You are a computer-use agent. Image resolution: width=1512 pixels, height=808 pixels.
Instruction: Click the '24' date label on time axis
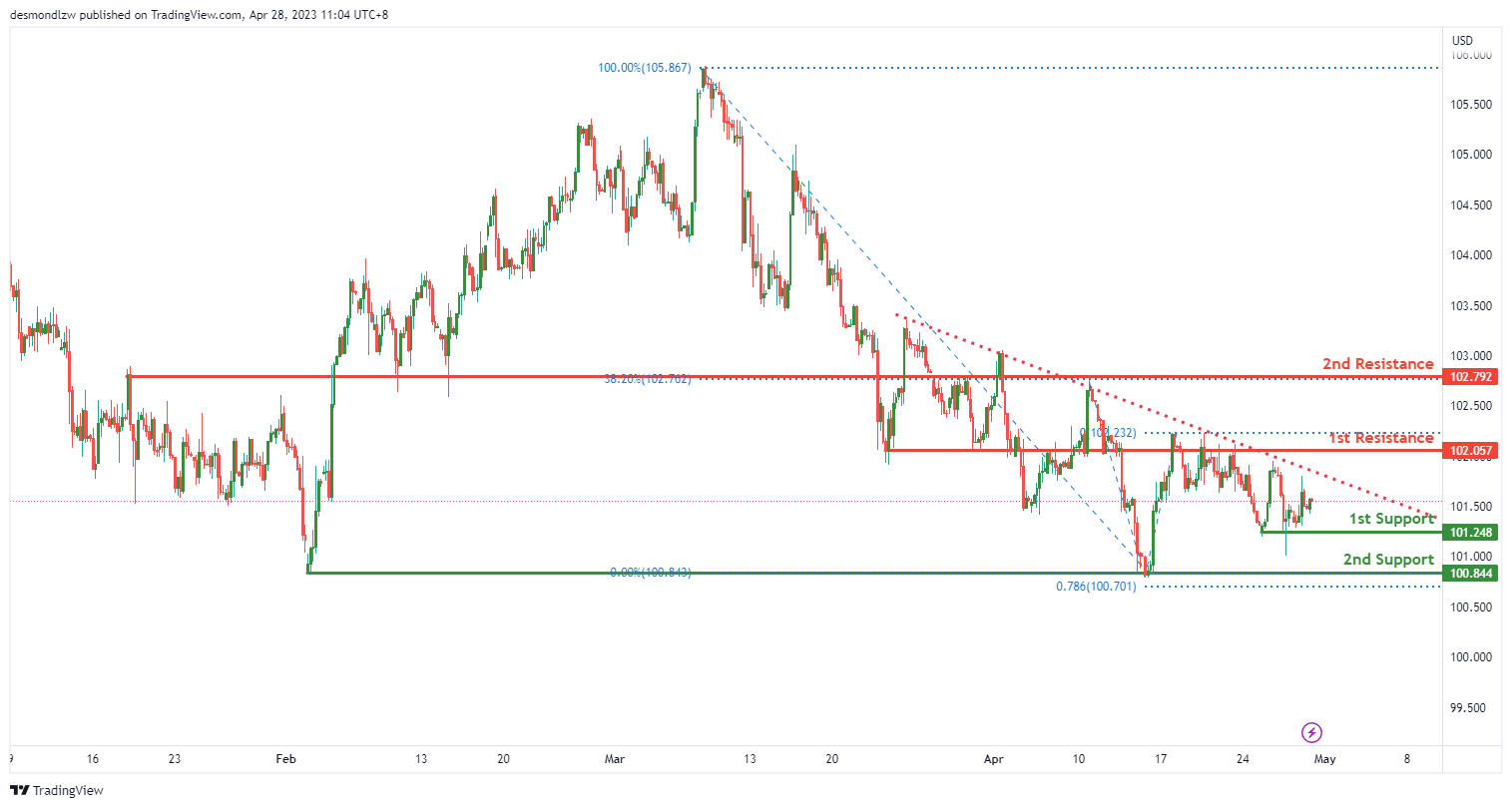pyautogui.click(x=1243, y=759)
